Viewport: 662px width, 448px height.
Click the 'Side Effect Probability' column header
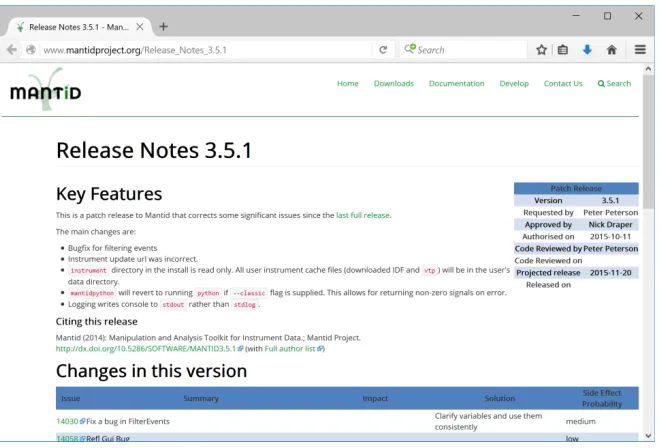click(x=602, y=398)
